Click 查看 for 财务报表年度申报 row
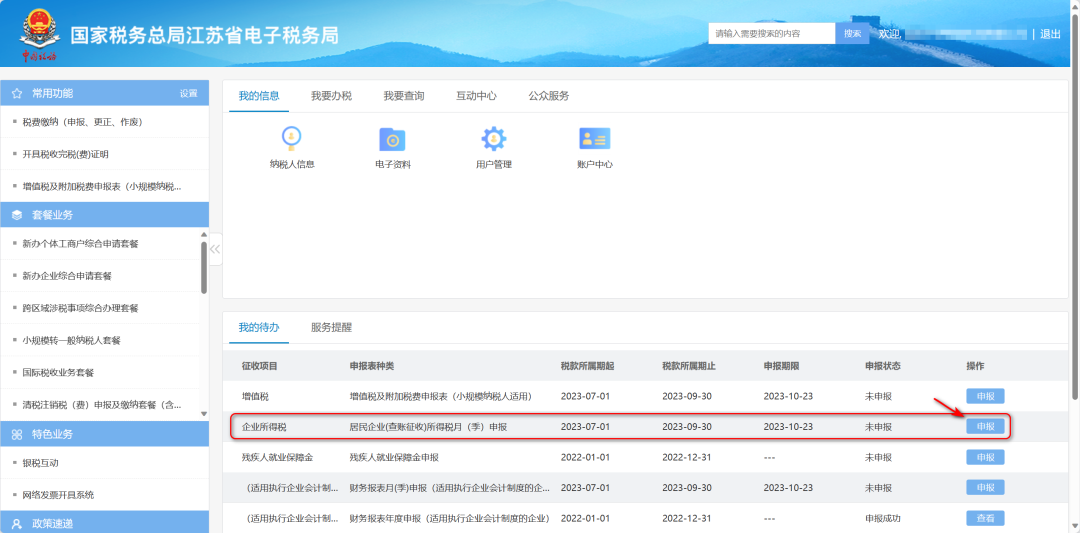 [985, 518]
